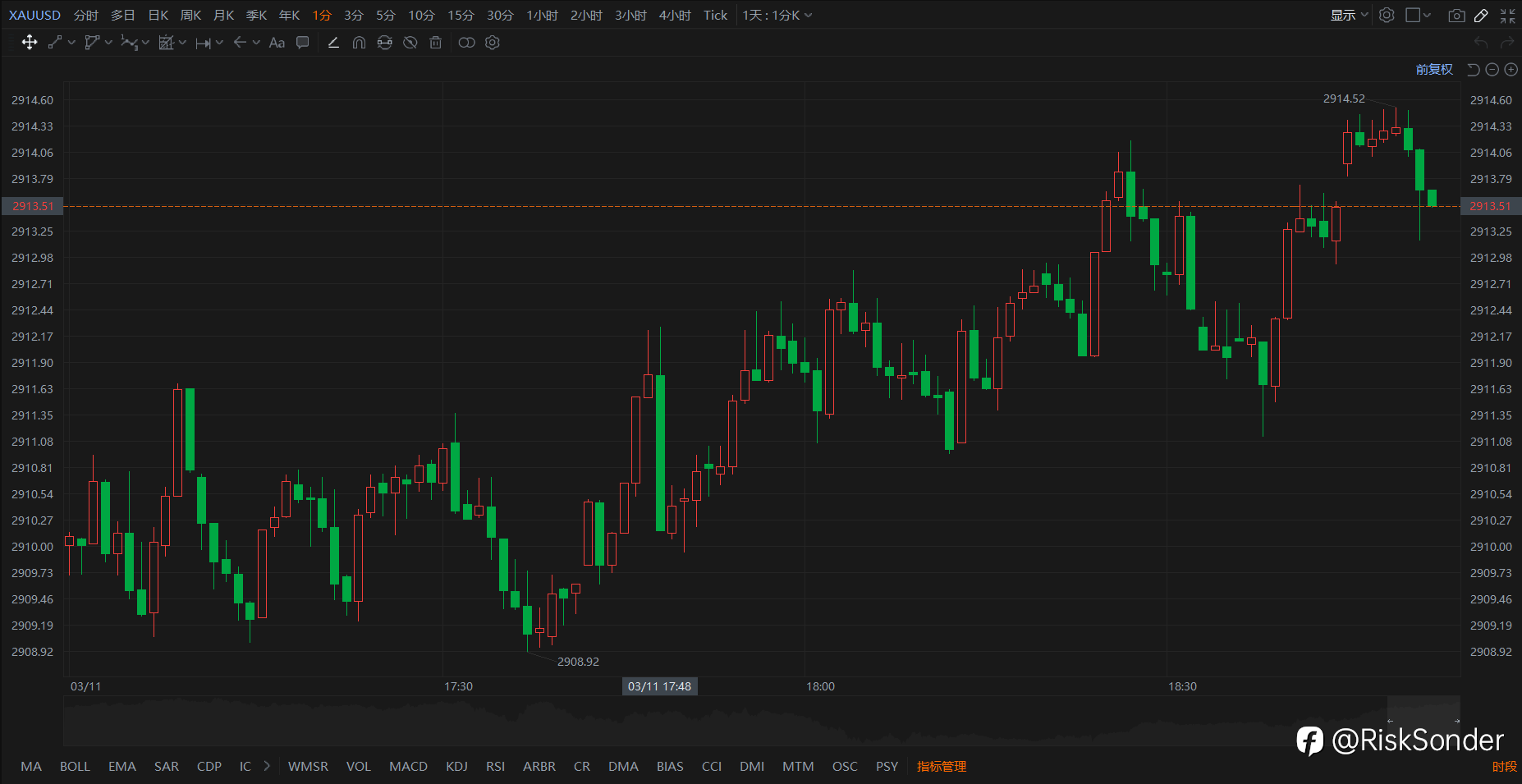This screenshot has width=1522, height=784.
Task: Select the arrow marker tool
Action: pos(240,43)
